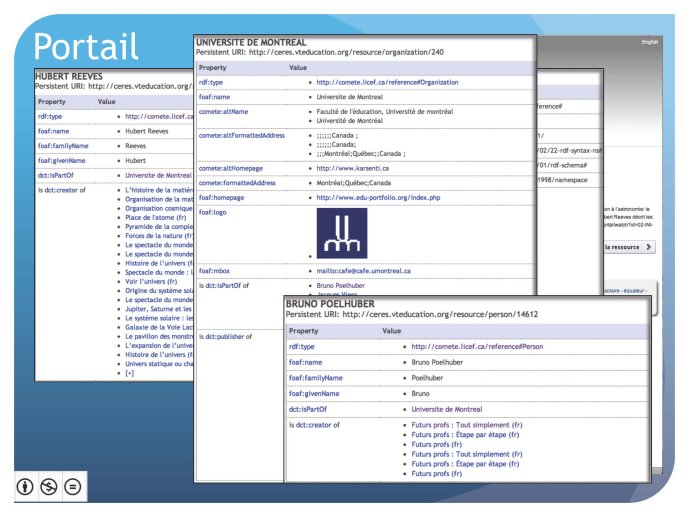The width and height of the screenshot is (689, 517).
Task: Open the 'L'histoire de la matièr' resource link
Action: pyautogui.click(x=159, y=190)
